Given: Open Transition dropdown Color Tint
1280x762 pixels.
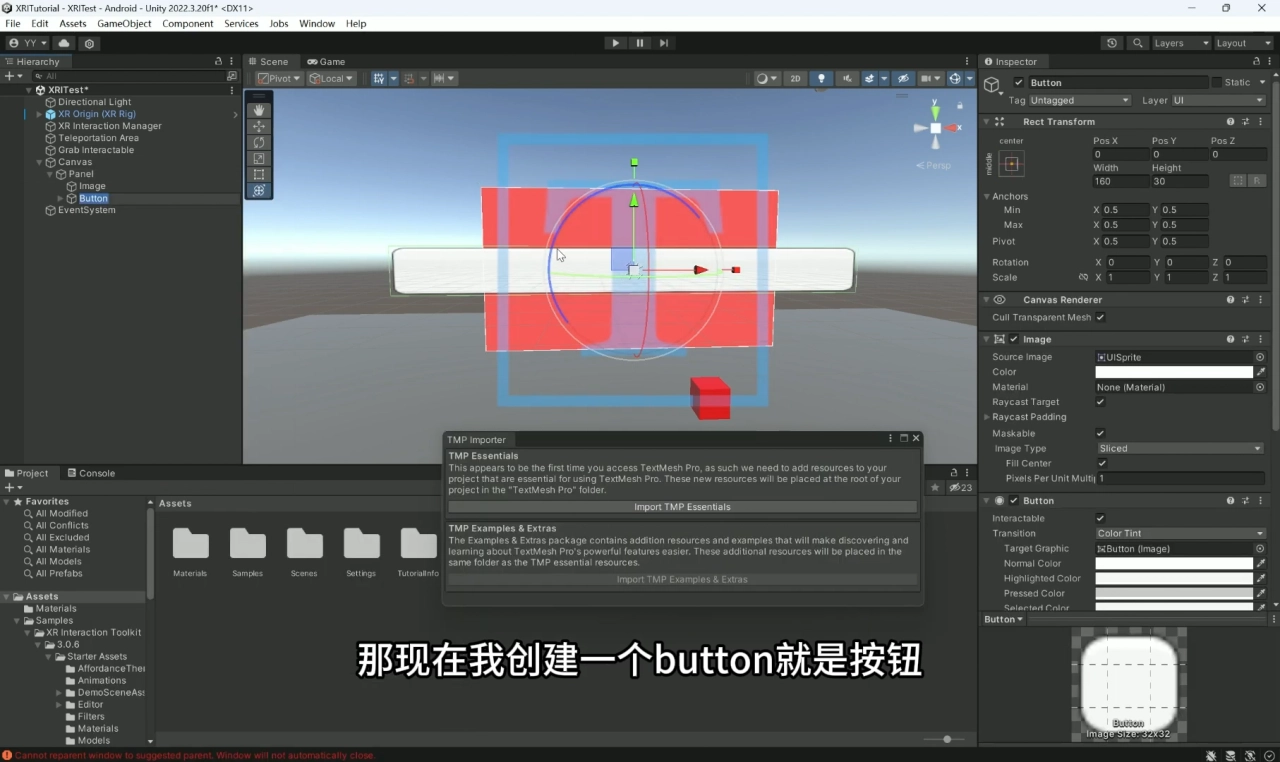Looking at the screenshot, I should click(1180, 534).
